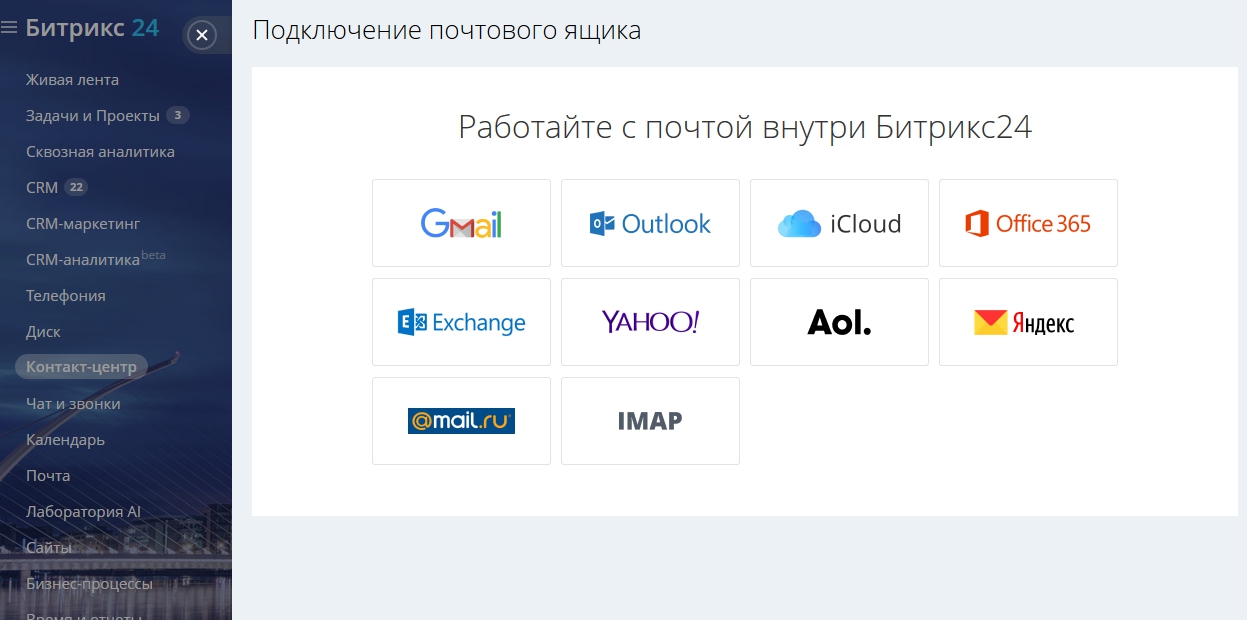Open Чат и звонки

click(x=73, y=404)
